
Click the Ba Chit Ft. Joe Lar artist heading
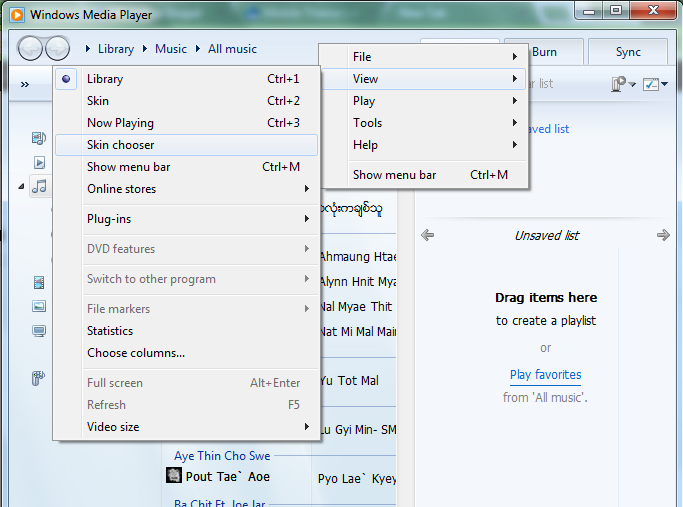point(220,503)
